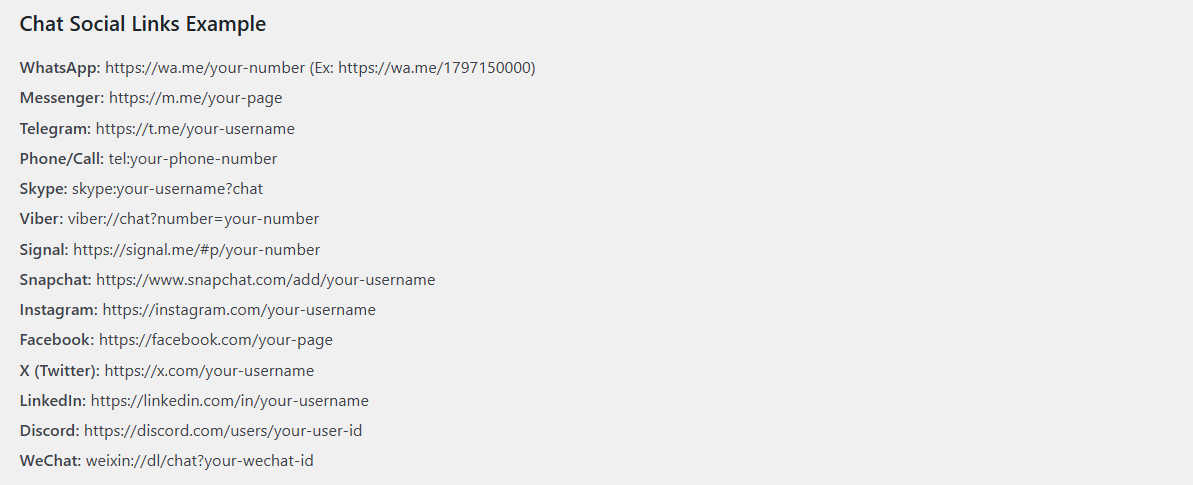This screenshot has height=485, width=1193.
Task: Click the viber://chat?number=your-number text
Action: [x=193, y=219]
